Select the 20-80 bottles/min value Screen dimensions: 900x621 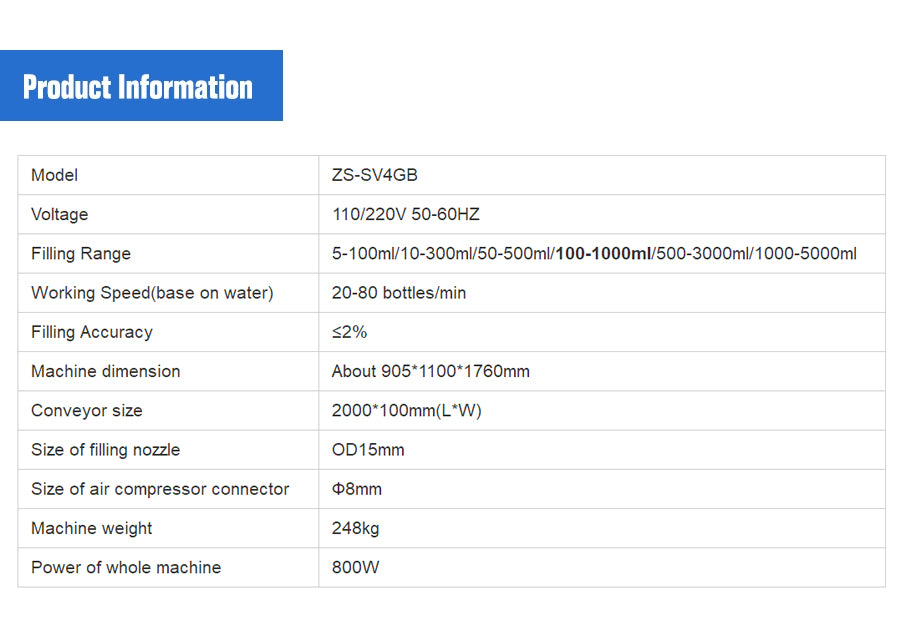399,293
